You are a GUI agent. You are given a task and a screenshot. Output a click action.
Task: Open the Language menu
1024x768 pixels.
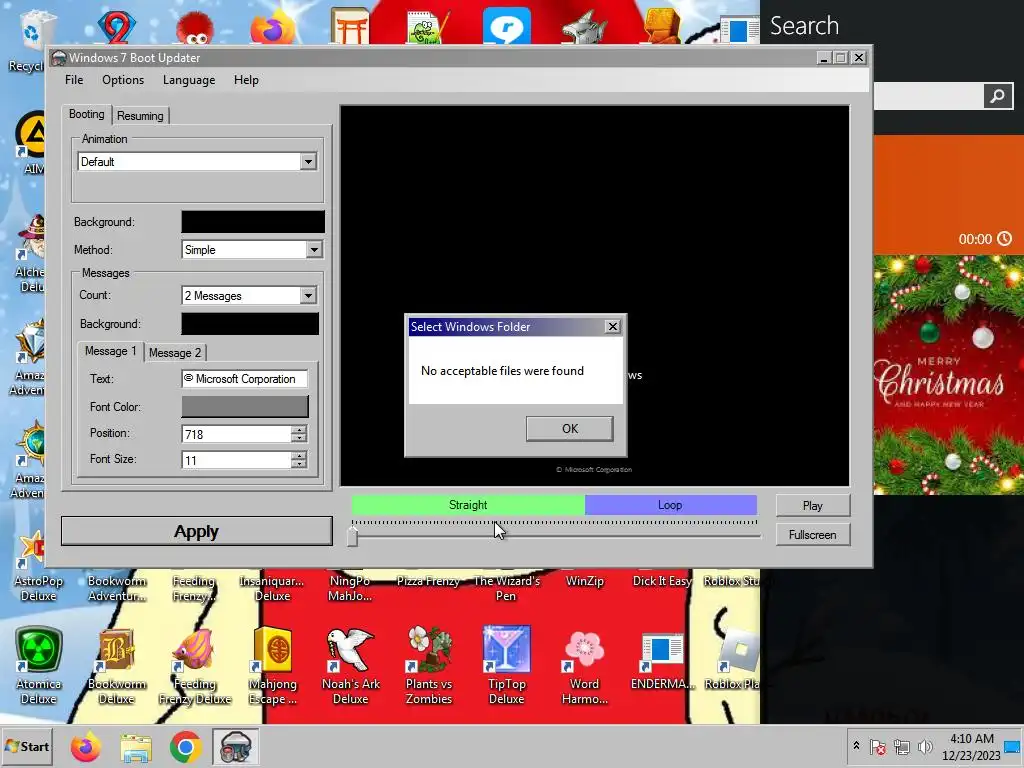(x=189, y=80)
